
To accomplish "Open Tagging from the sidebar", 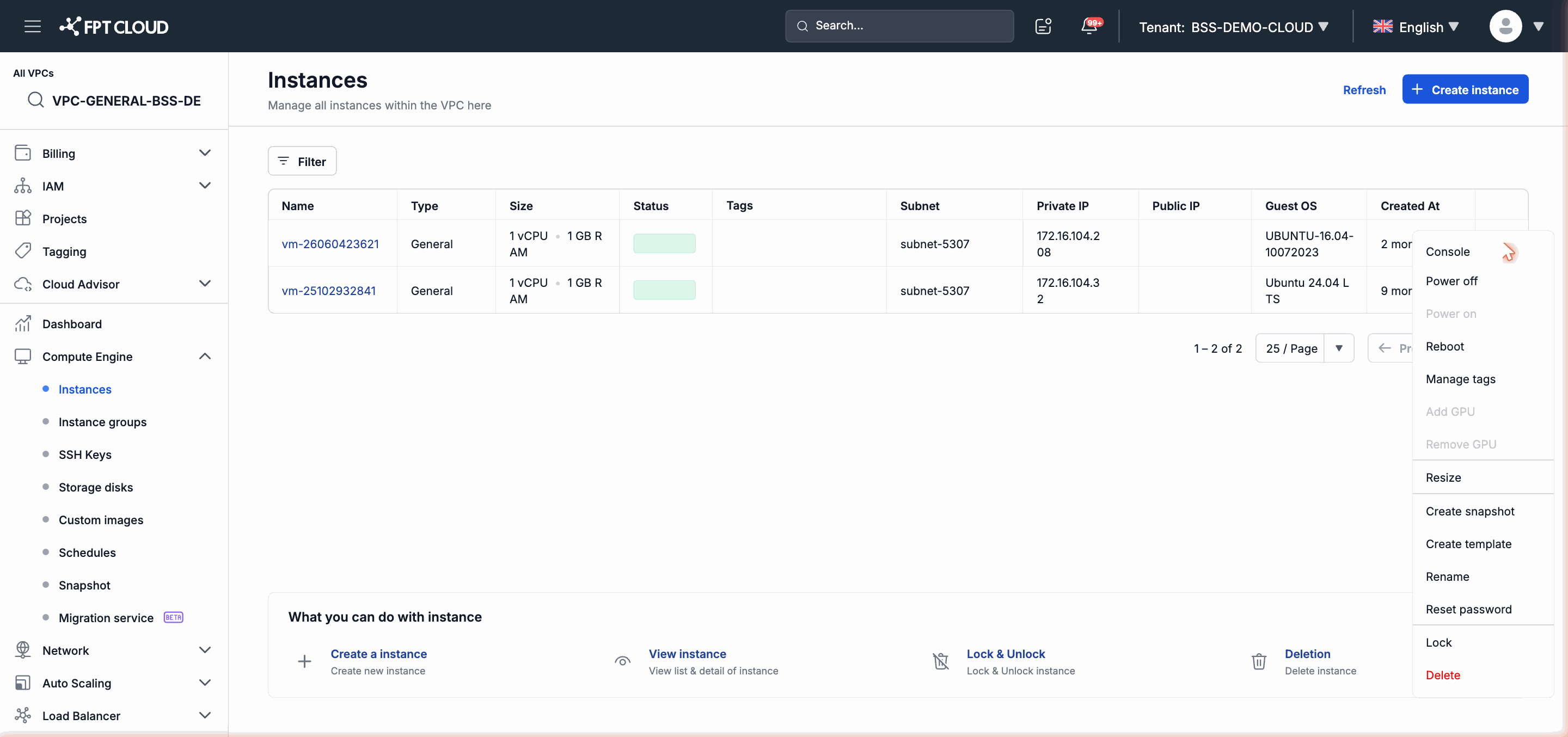I will tap(64, 251).
